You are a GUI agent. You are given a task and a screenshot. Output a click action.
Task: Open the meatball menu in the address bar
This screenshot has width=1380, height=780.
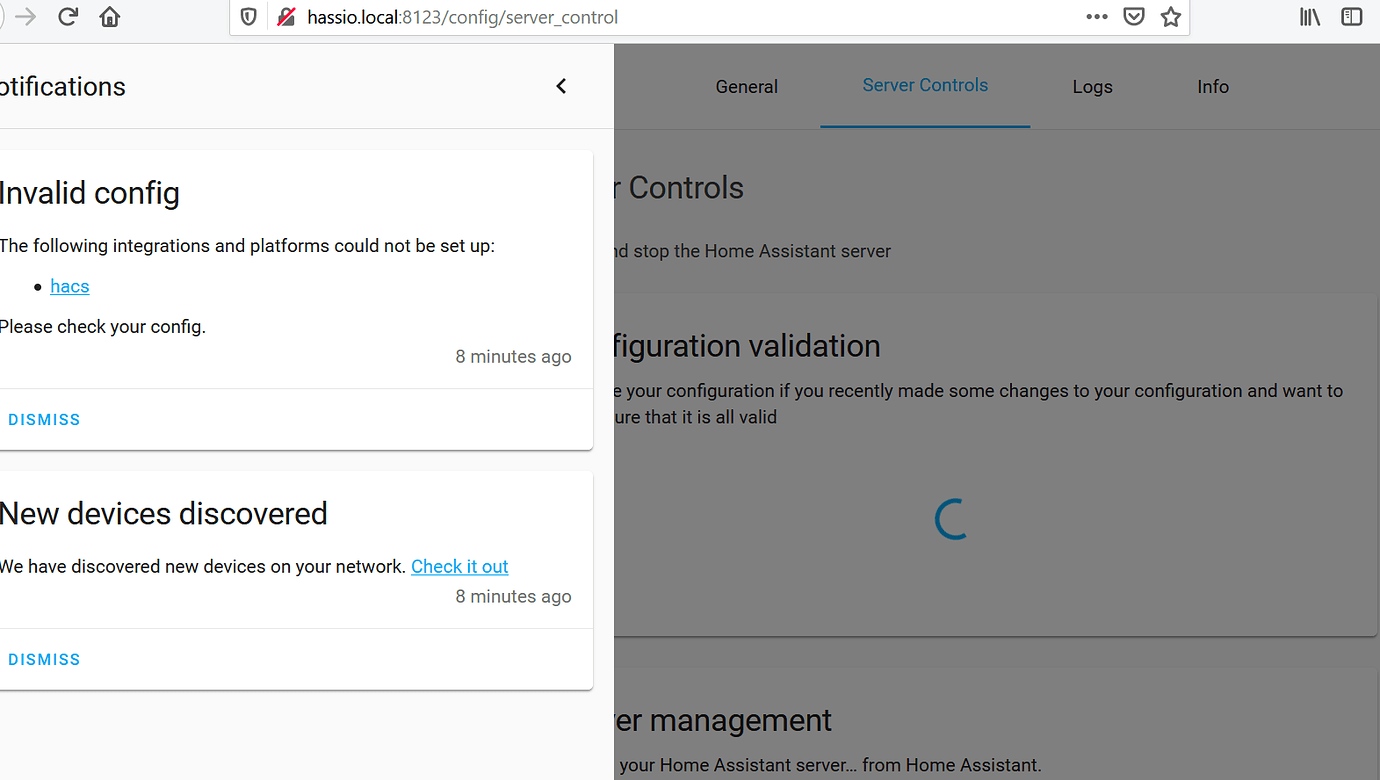tap(1096, 16)
